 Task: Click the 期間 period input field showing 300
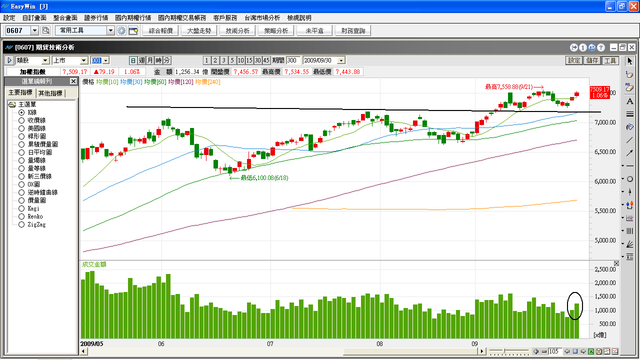click(x=293, y=60)
